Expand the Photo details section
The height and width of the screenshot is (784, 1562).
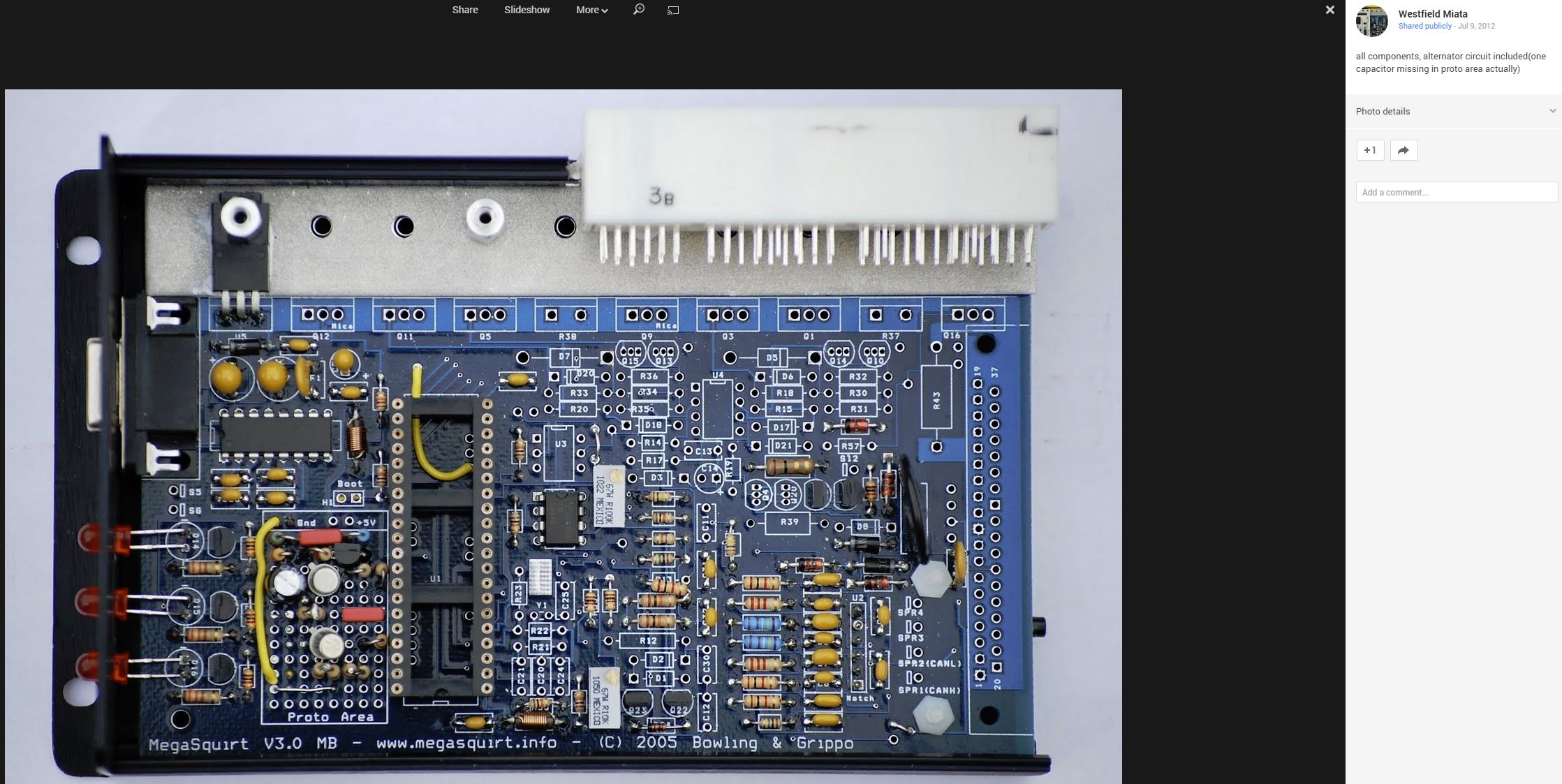pos(1383,111)
